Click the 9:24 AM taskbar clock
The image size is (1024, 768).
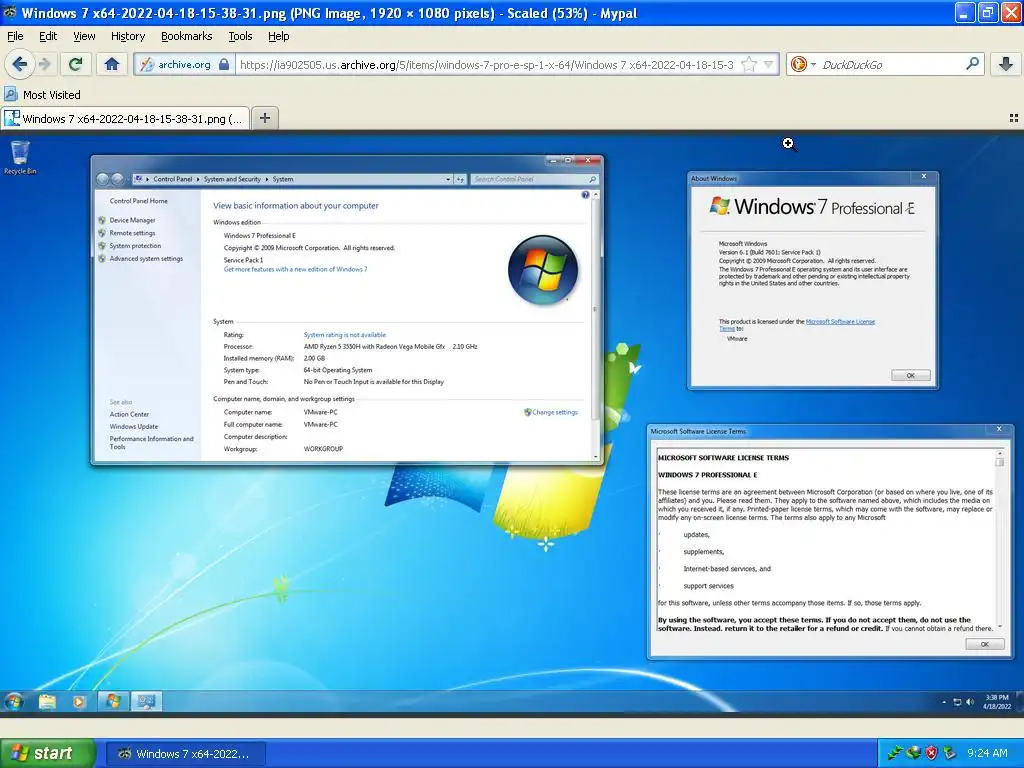coord(987,753)
